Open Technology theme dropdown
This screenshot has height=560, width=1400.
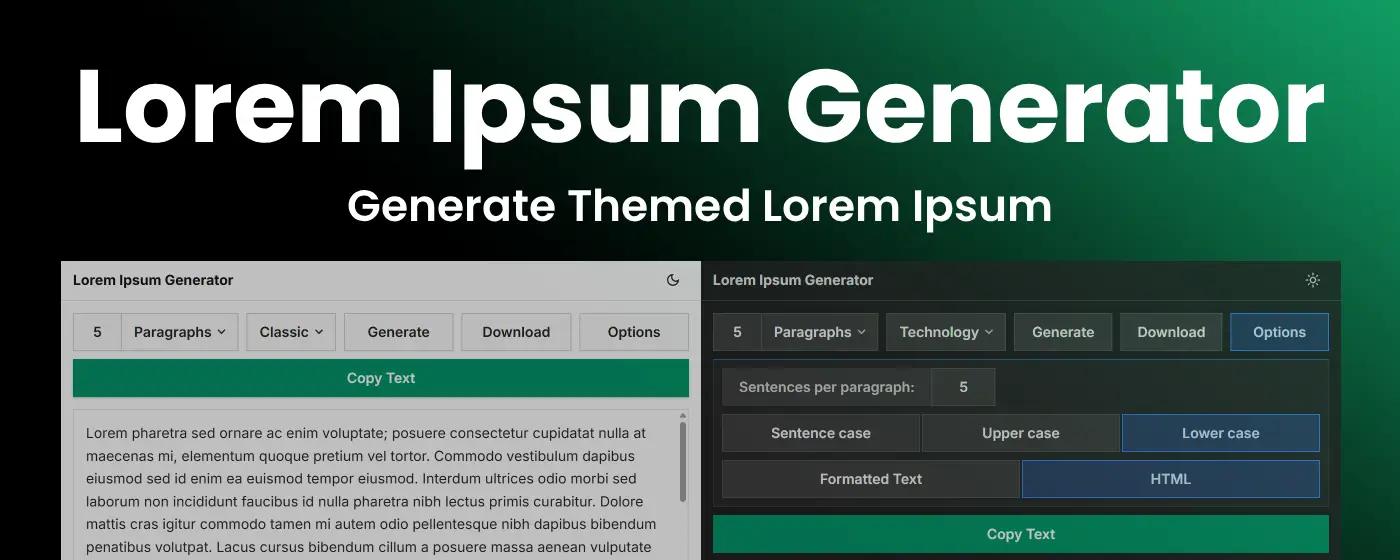946,332
